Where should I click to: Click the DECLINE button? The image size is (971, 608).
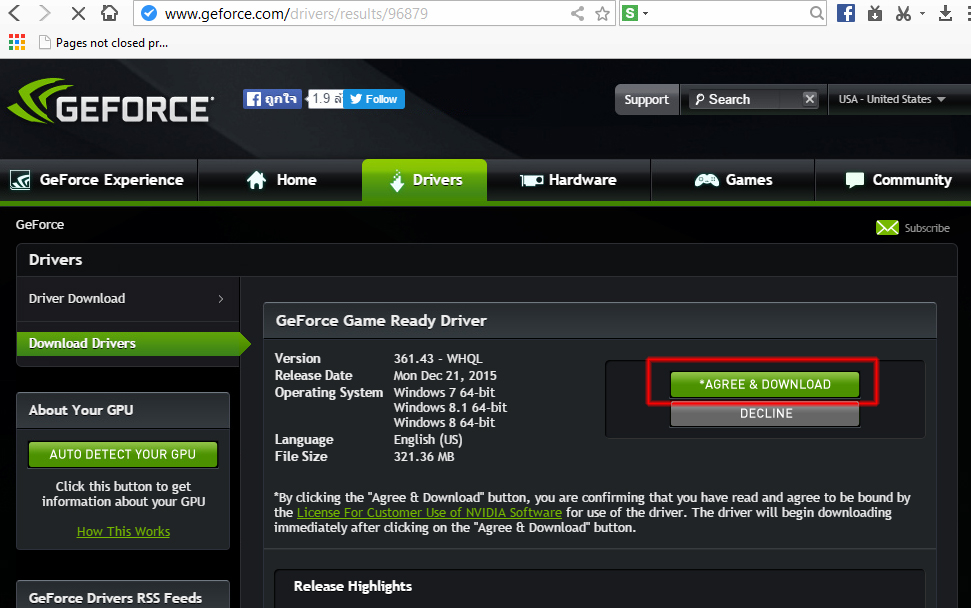pyautogui.click(x=765, y=414)
